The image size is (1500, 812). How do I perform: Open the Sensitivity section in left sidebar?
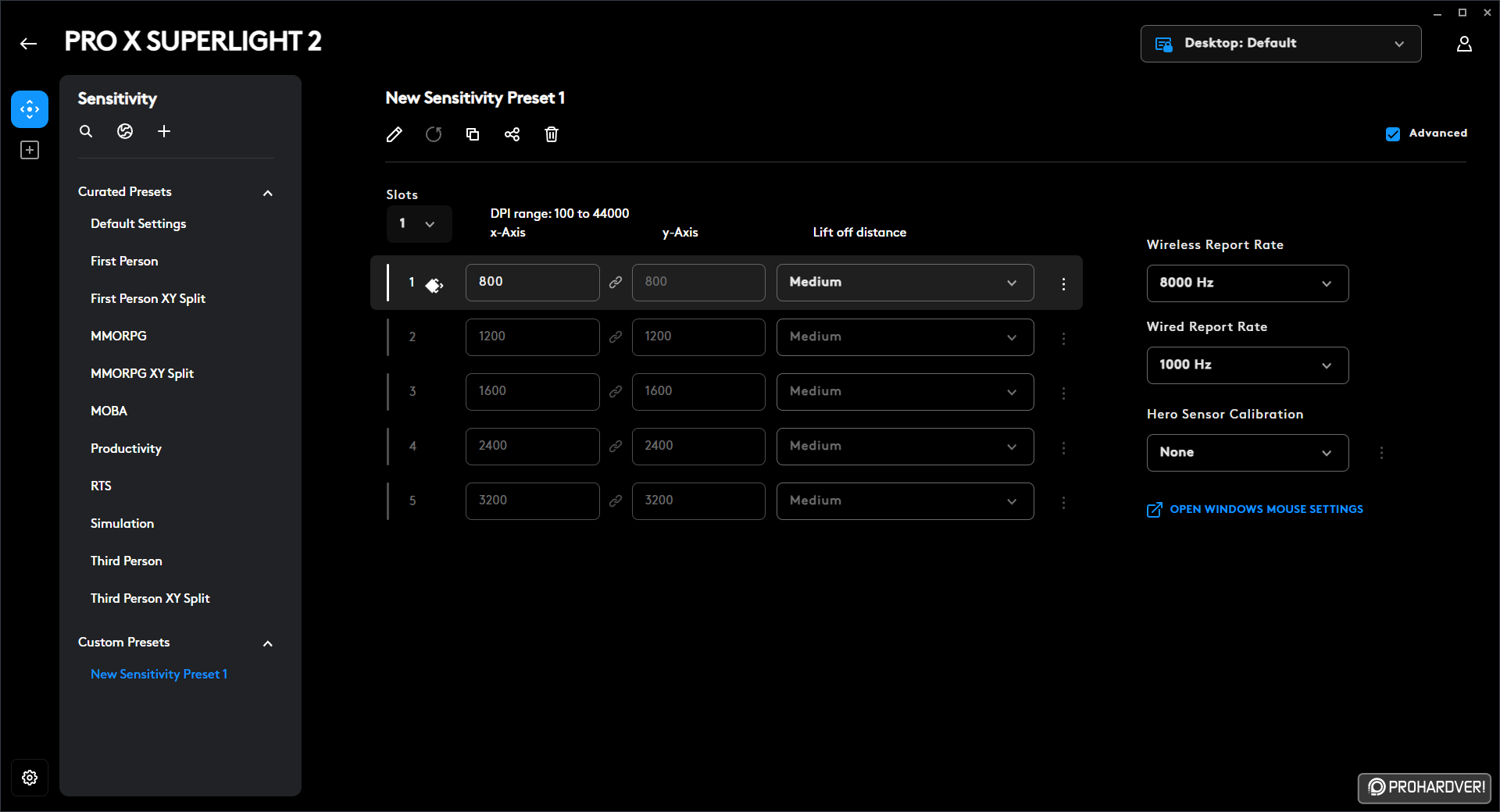(30, 109)
